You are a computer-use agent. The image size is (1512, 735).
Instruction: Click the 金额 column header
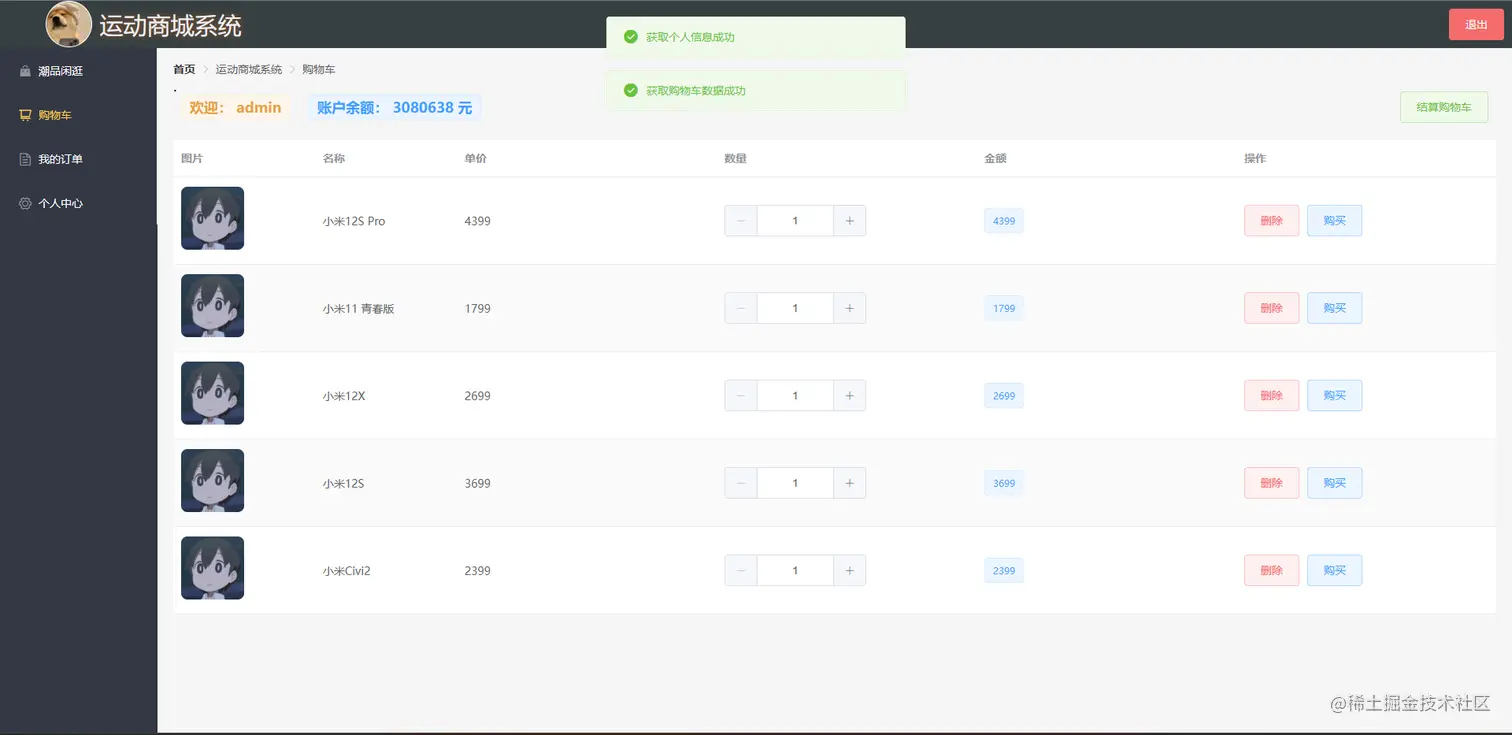point(996,158)
